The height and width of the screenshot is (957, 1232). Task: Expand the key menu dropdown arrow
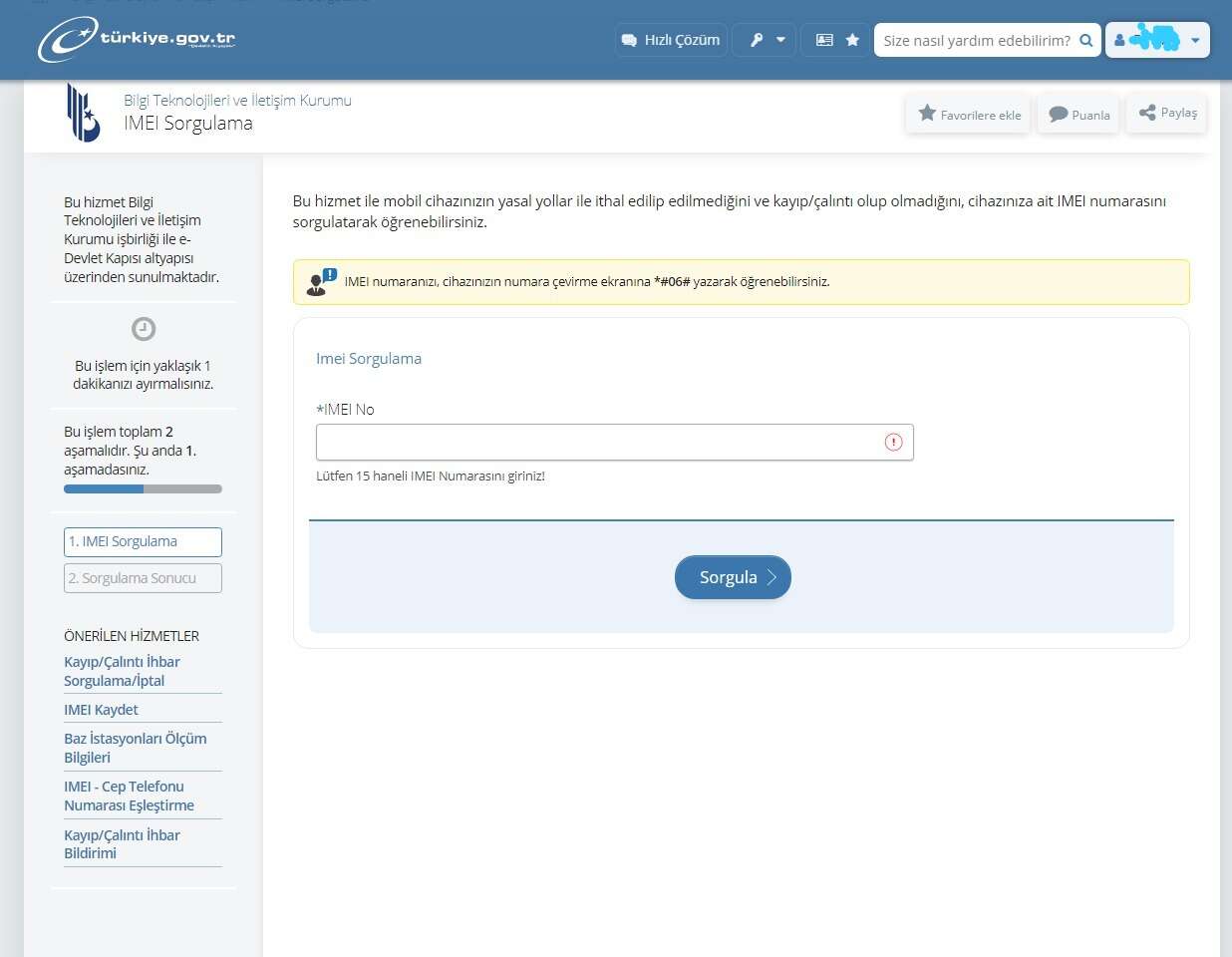coord(780,40)
